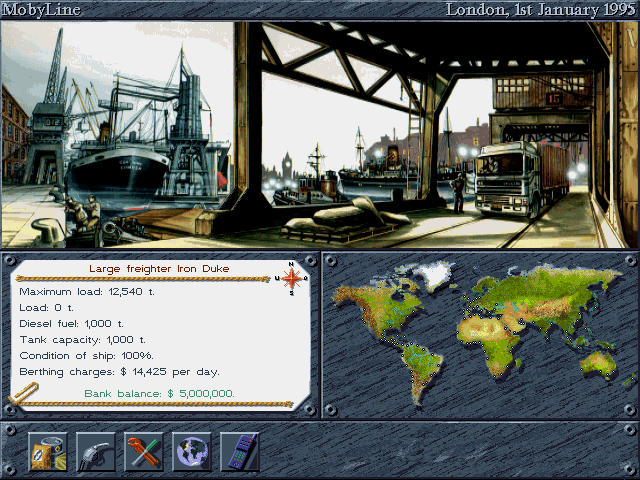Click "Condition of ship: 100%." line
The height and width of the screenshot is (480, 640).
(x=87, y=356)
